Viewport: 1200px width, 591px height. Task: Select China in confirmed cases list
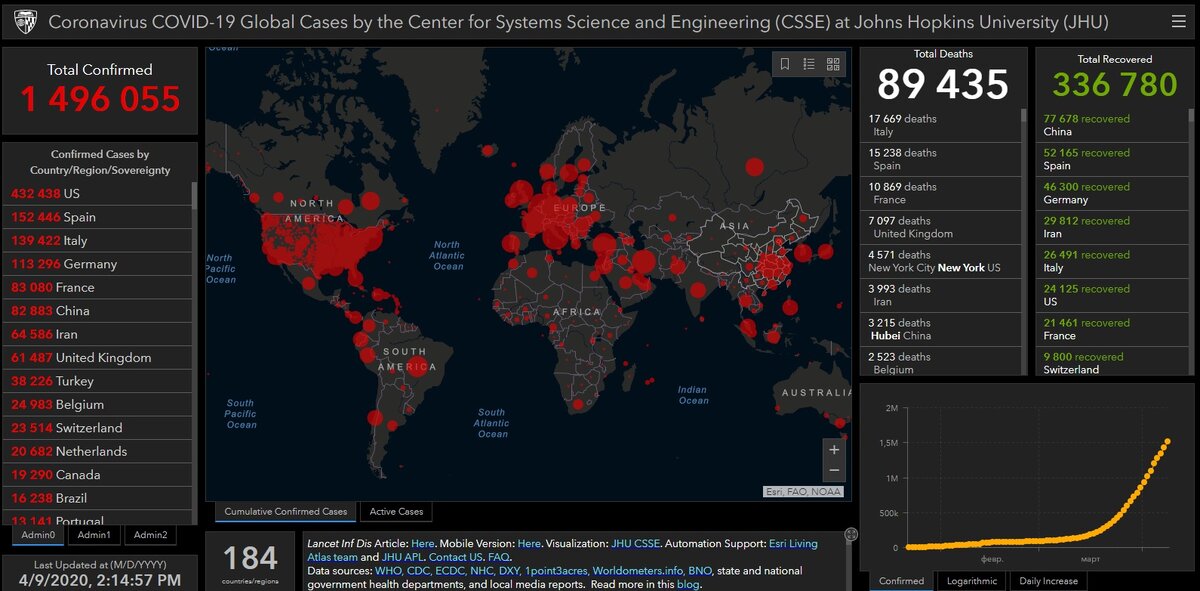tap(97, 311)
